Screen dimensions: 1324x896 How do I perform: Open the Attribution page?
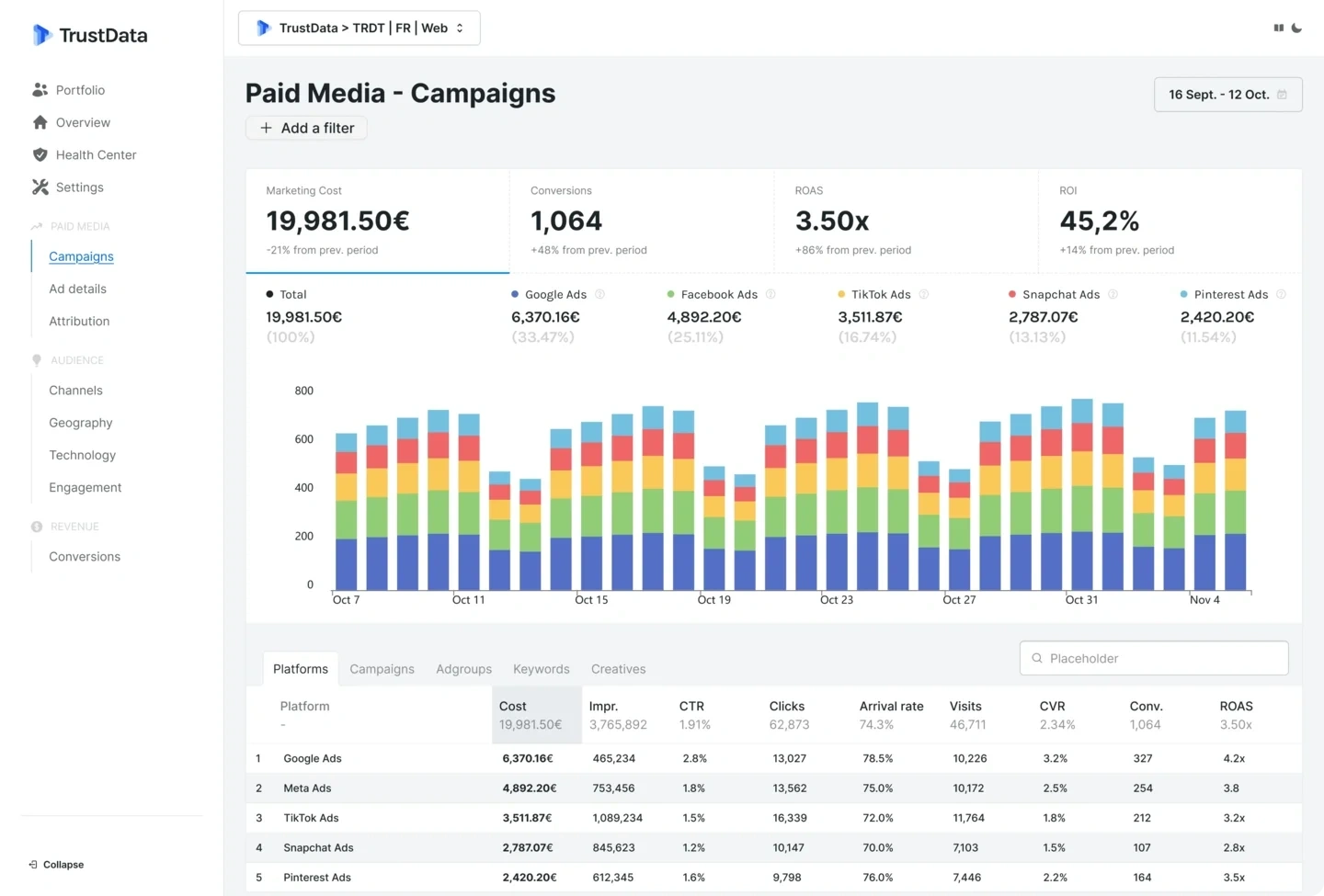click(x=79, y=321)
